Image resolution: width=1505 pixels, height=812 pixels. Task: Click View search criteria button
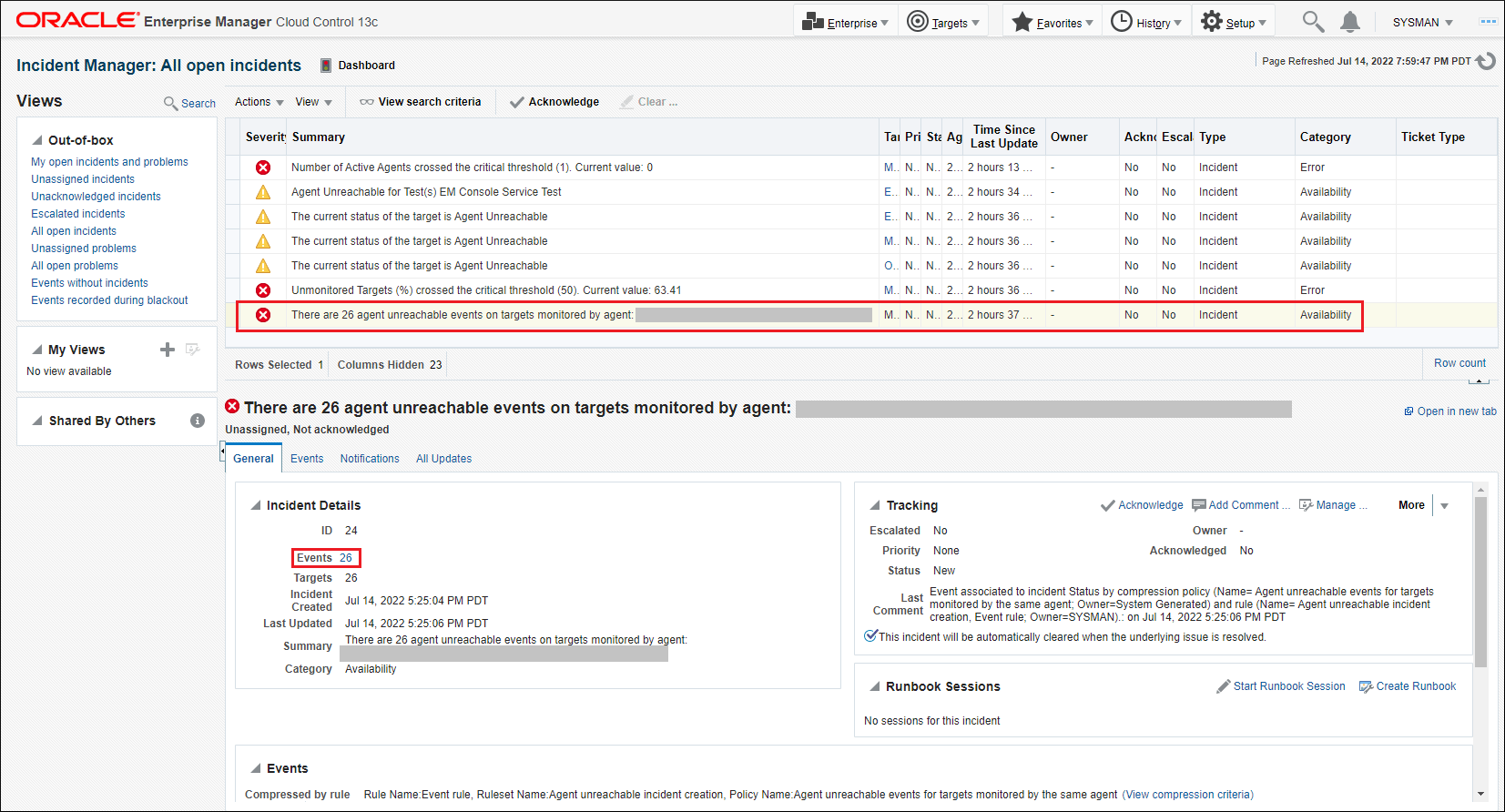click(421, 102)
